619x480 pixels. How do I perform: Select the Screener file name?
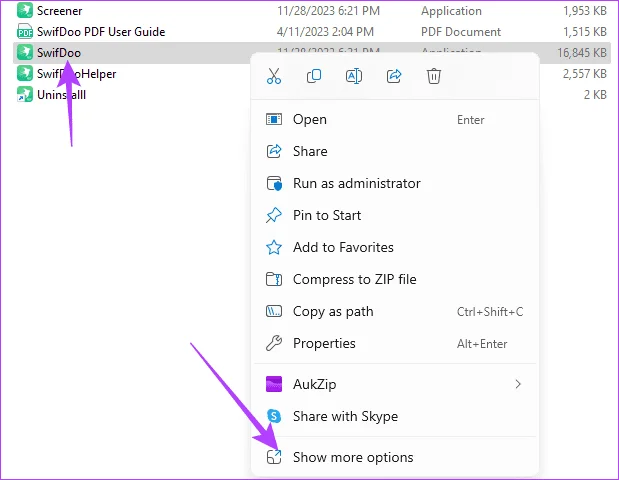tap(60, 11)
